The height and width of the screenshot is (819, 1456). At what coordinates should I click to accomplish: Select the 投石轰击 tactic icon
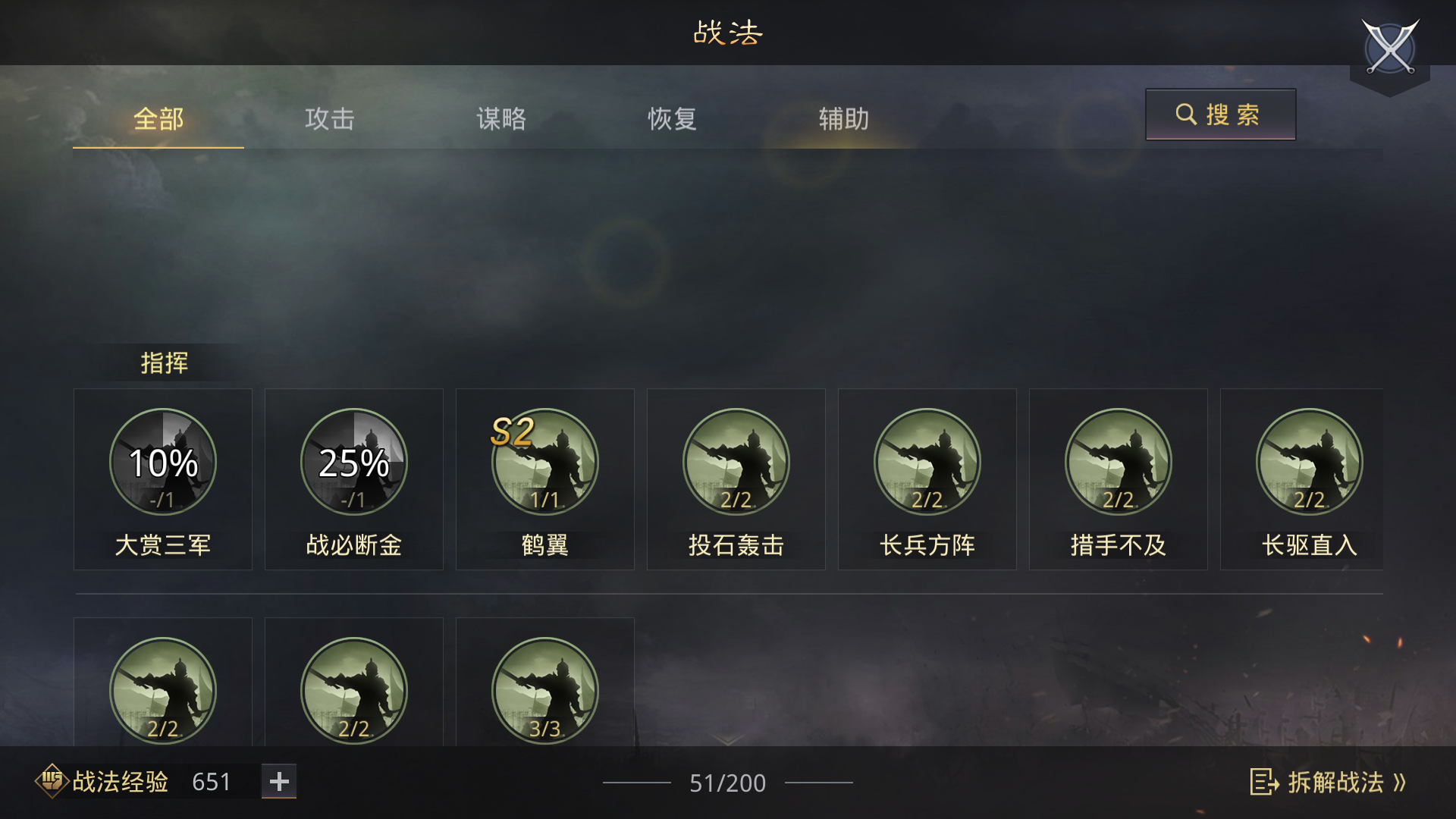coord(736,462)
